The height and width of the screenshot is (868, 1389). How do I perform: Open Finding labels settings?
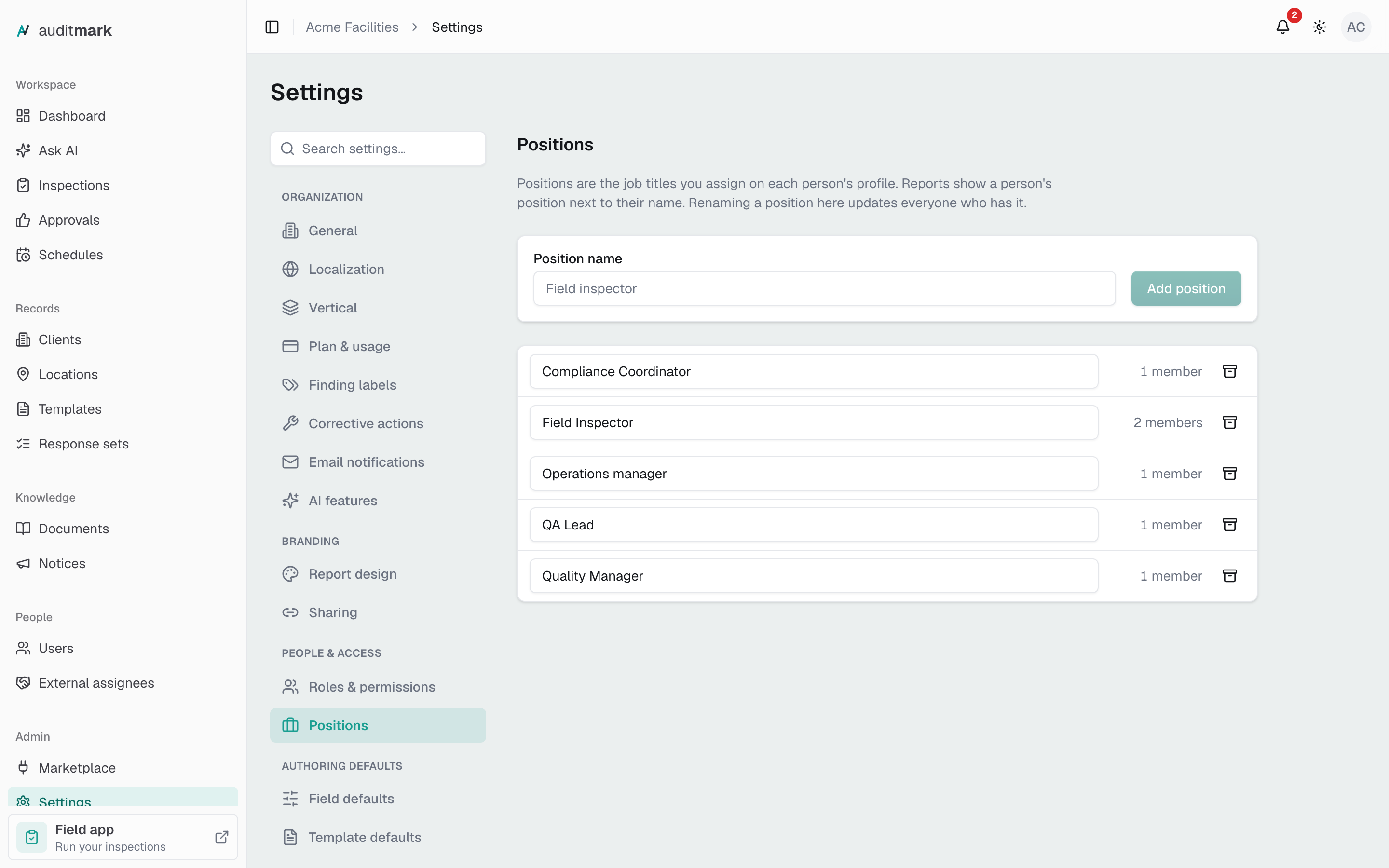click(378, 385)
